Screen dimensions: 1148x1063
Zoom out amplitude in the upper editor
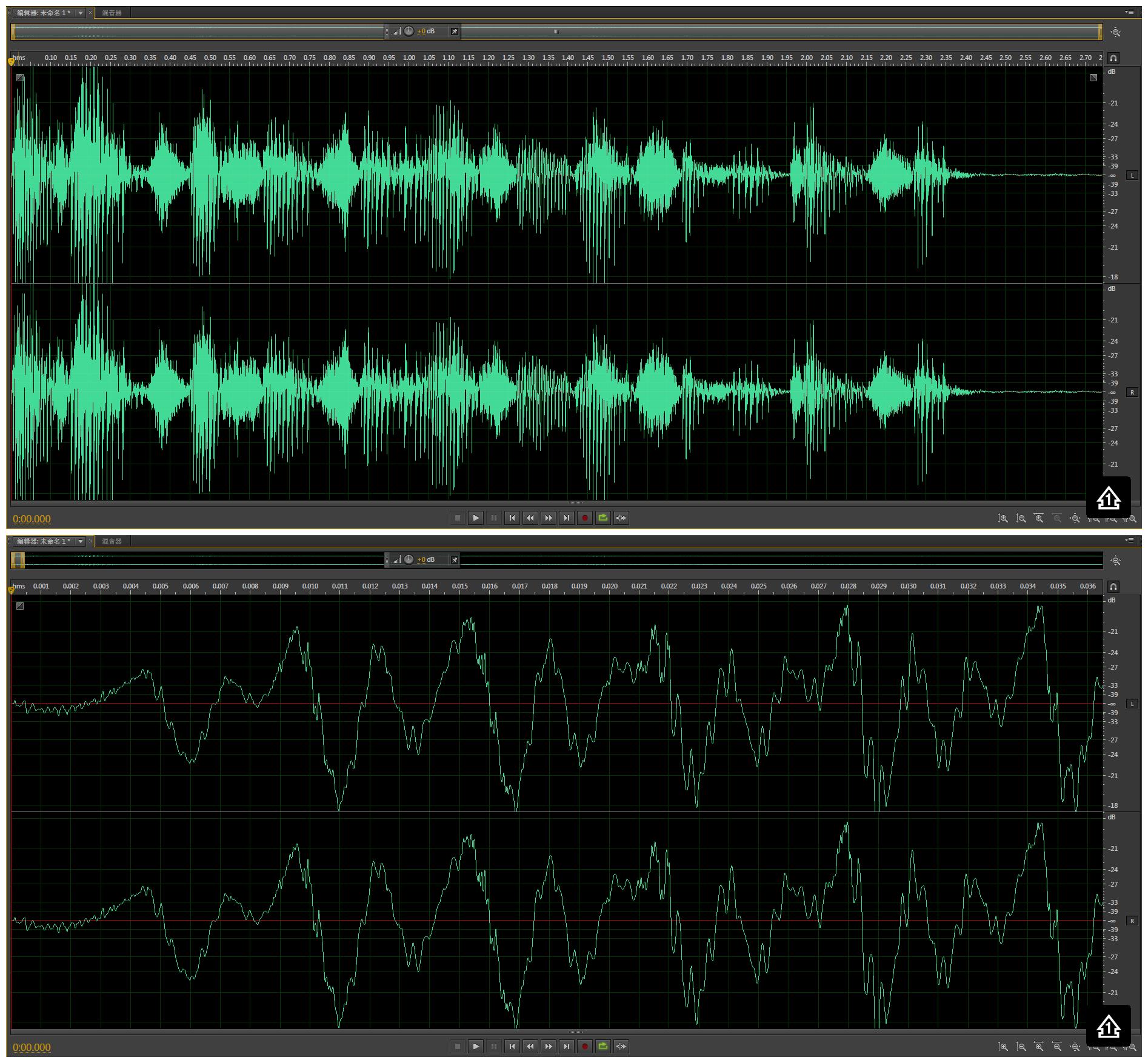tap(1021, 518)
